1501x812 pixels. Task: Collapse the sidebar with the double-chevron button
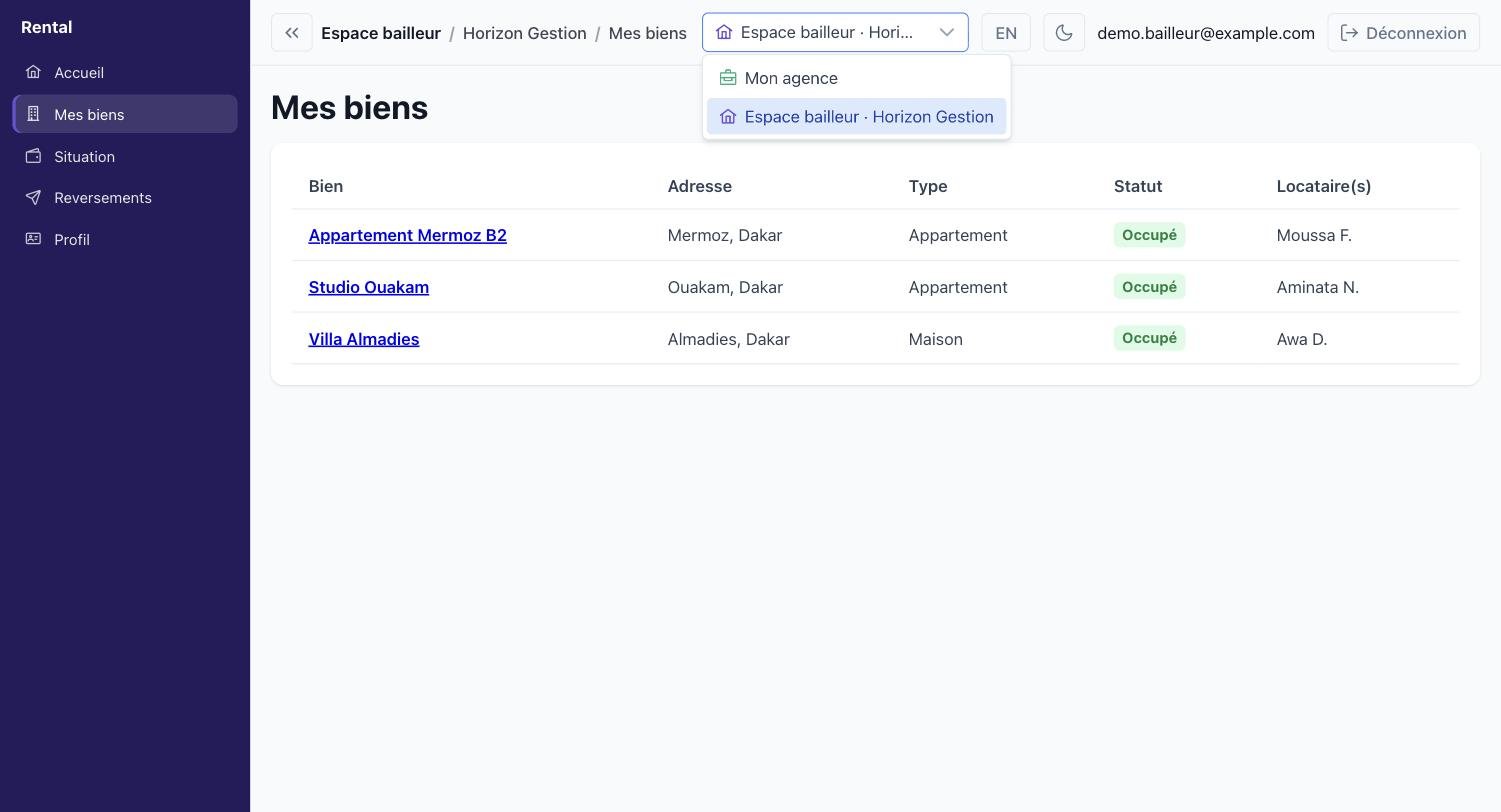[291, 33]
